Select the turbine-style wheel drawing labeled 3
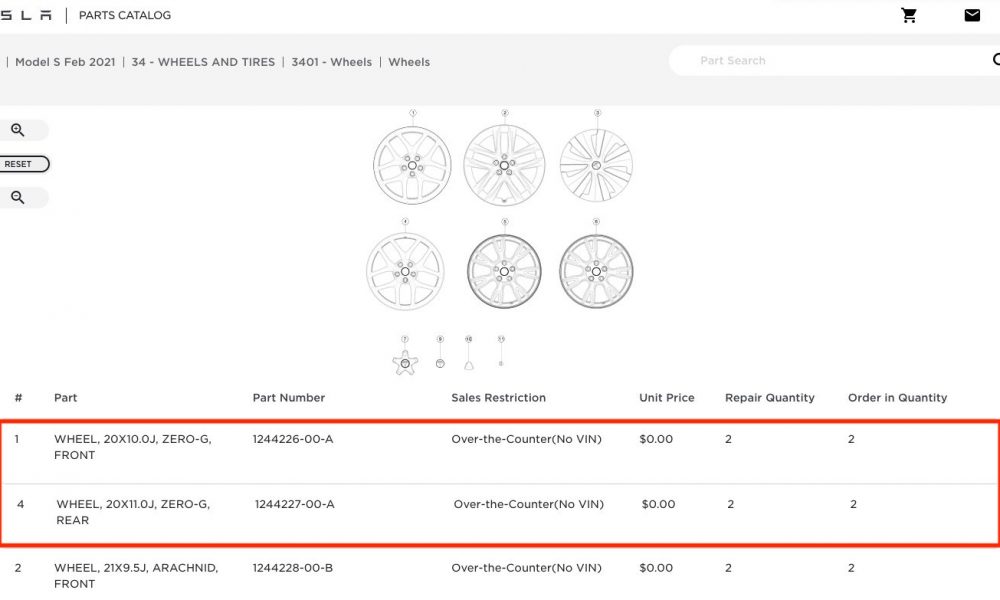The width and height of the screenshot is (1000, 600). (x=596, y=165)
